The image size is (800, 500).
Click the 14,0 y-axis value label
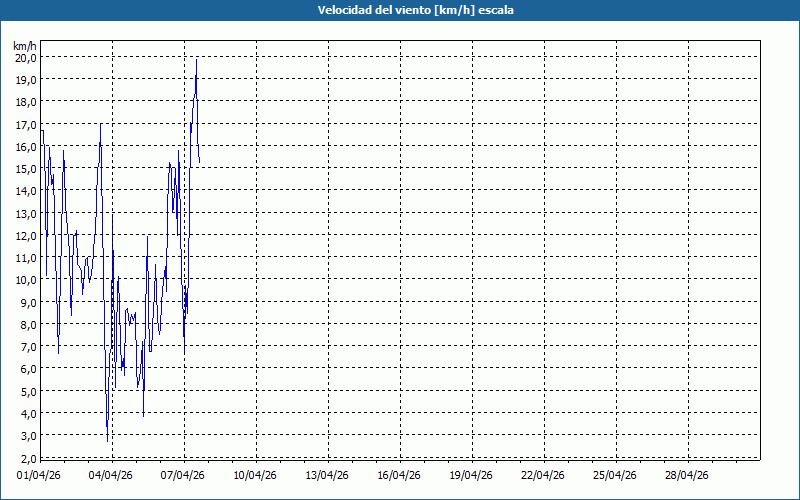(26, 190)
